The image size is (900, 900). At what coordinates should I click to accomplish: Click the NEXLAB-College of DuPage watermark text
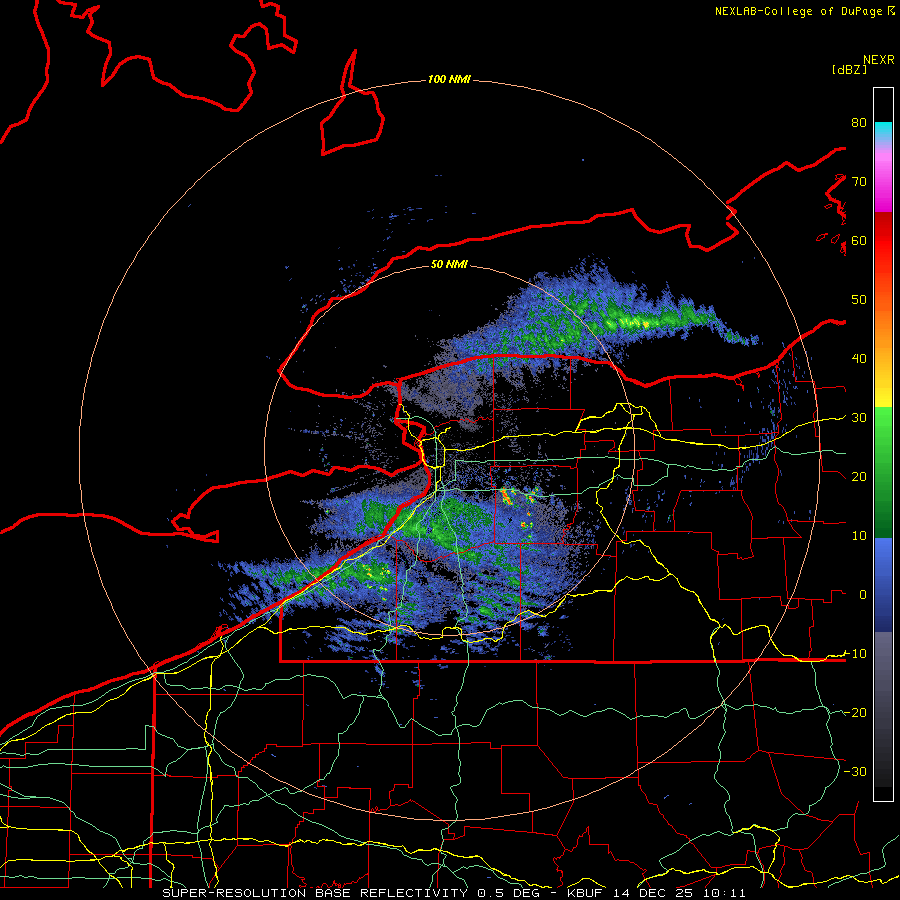[804, 11]
